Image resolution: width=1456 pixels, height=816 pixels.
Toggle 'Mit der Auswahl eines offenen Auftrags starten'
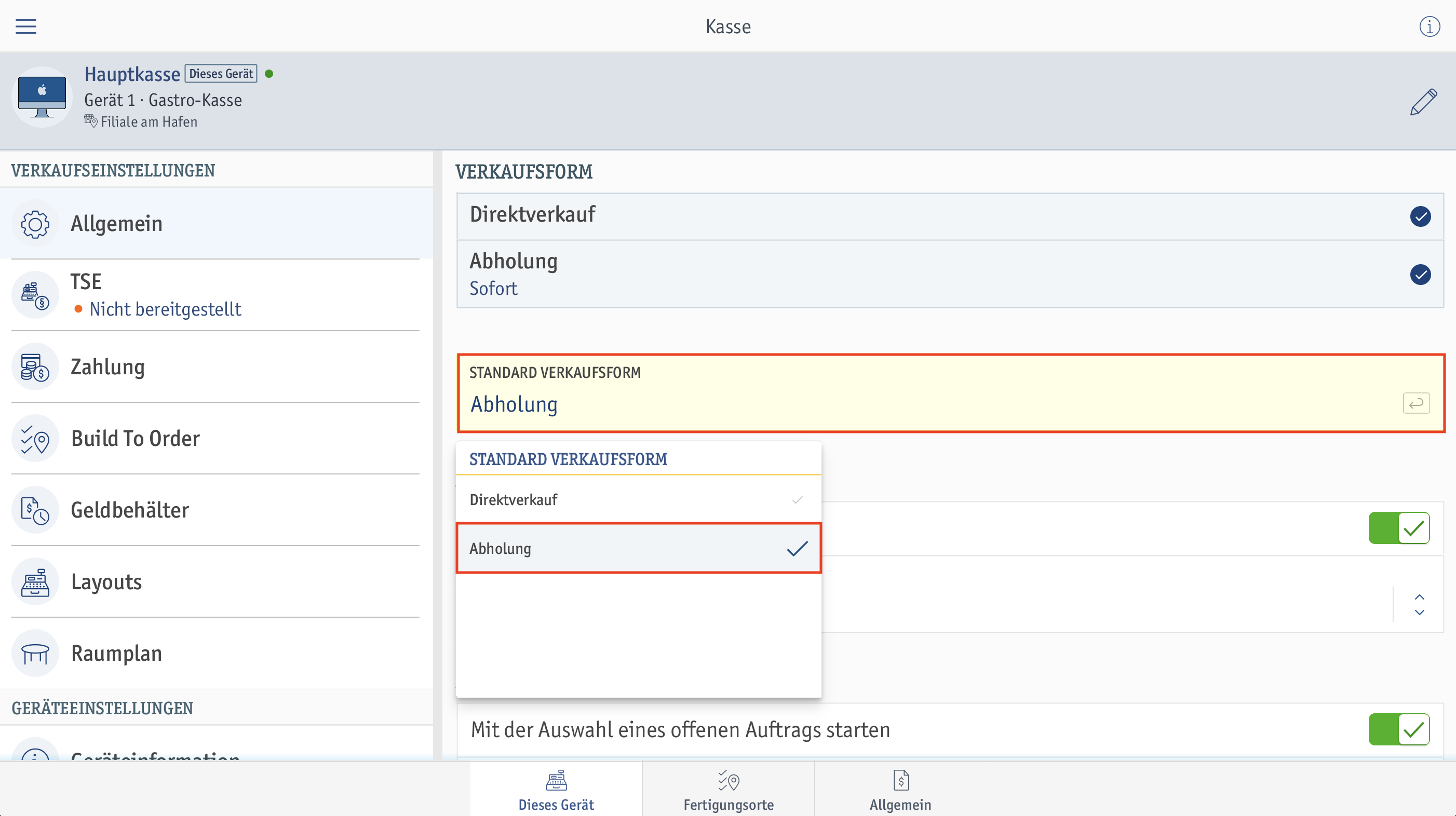tap(1399, 729)
